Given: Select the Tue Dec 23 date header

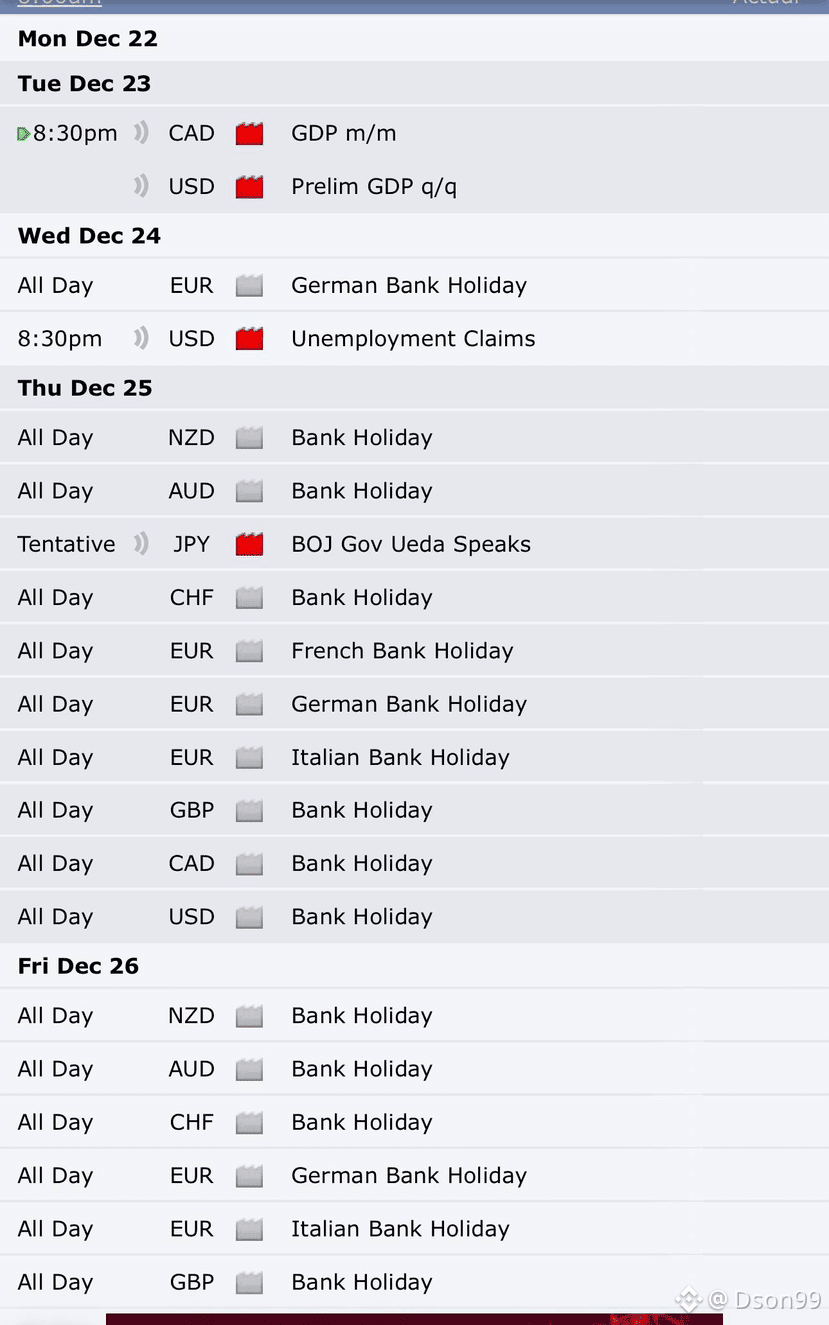Looking at the screenshot, I should click(84, 83).
